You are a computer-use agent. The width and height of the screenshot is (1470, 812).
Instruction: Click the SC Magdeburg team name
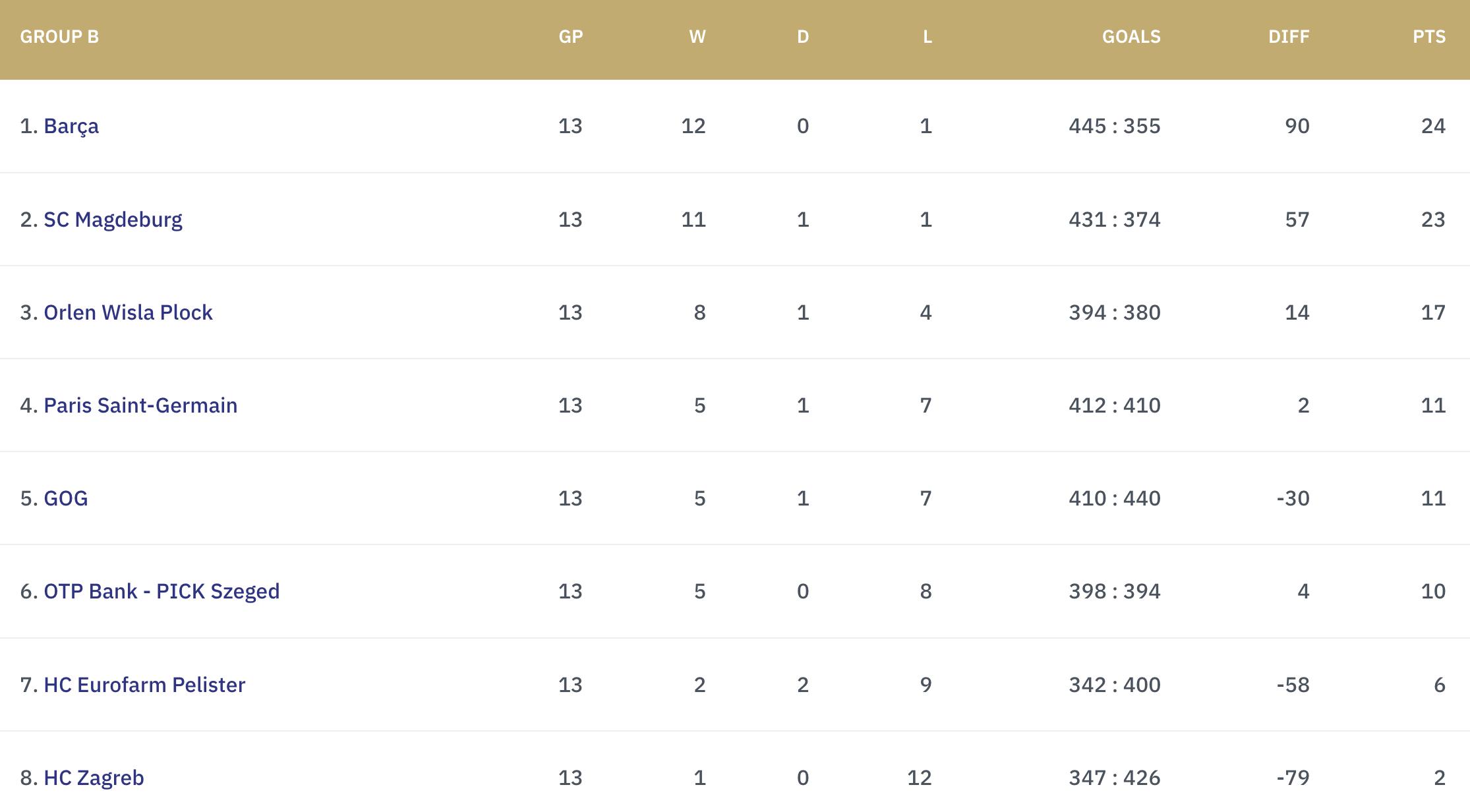[113, 219]
